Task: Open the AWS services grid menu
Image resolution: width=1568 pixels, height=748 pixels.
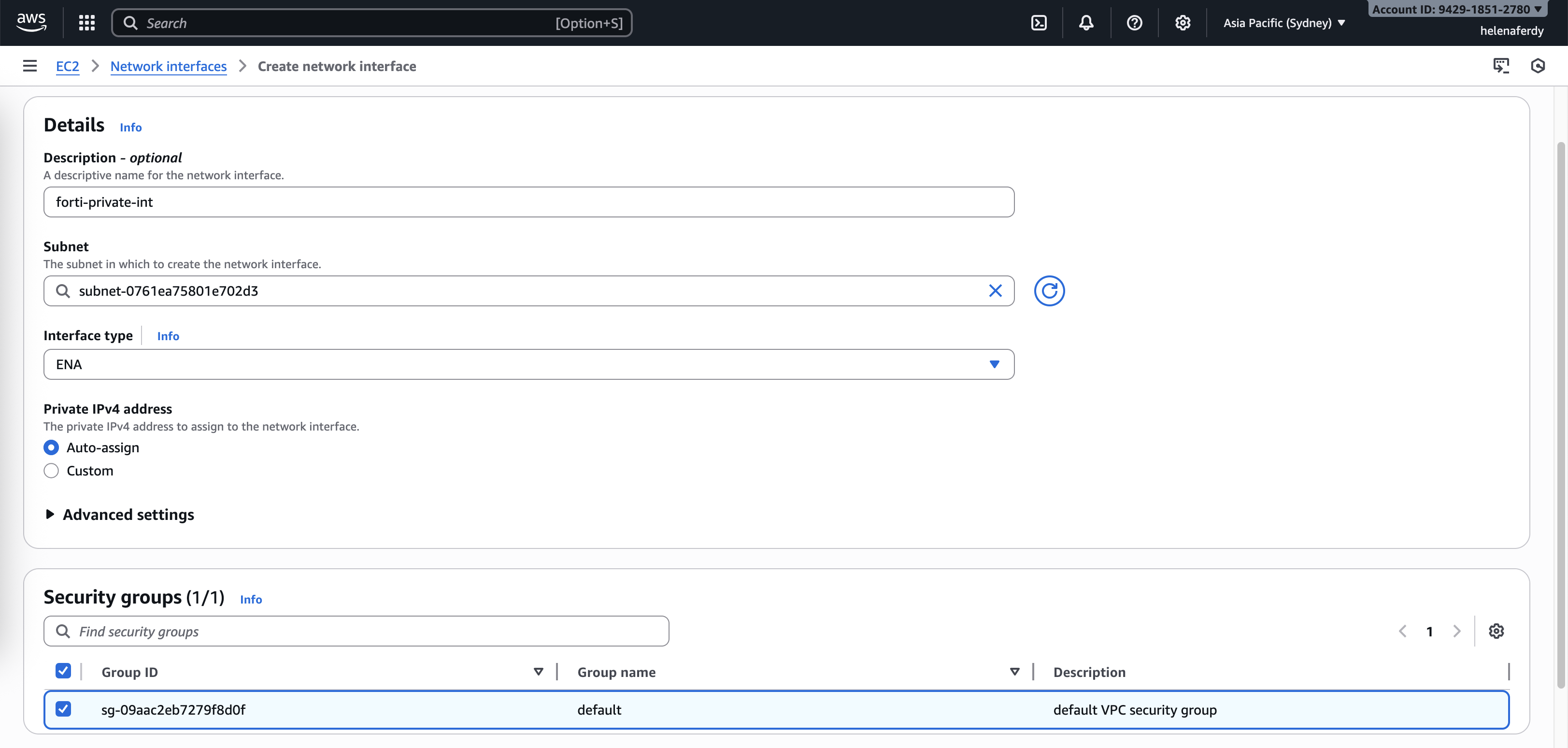Action: coord(86,23)
